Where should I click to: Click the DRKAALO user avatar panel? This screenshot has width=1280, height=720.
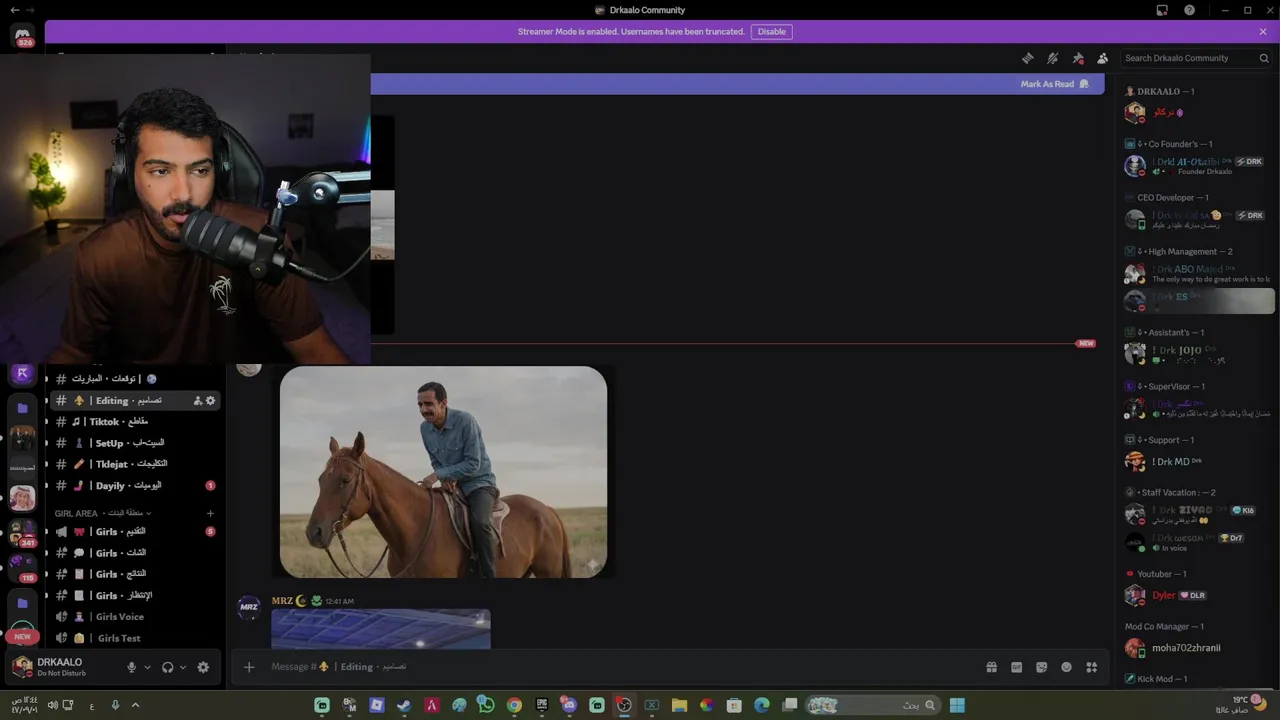point(62,667)
